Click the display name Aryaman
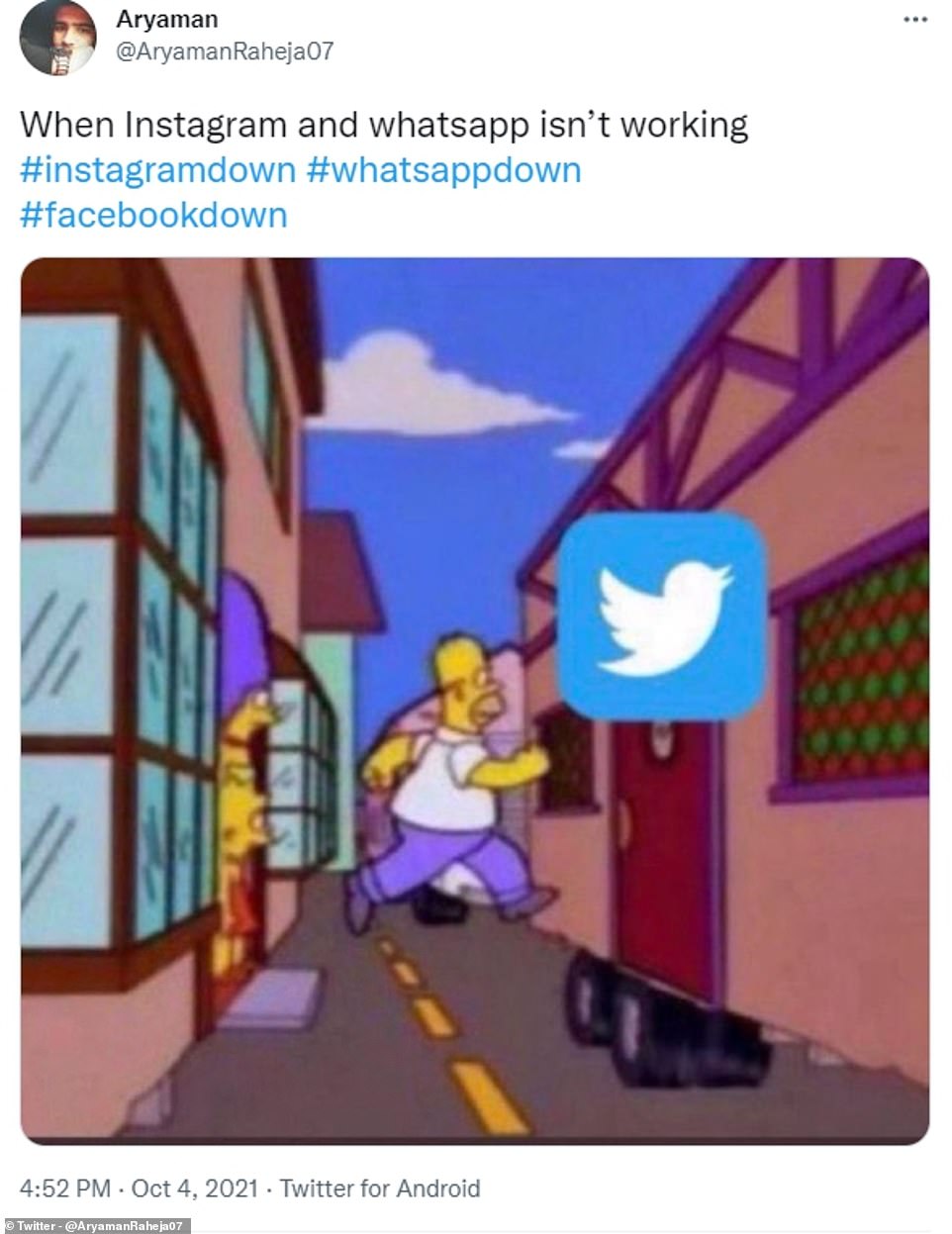 [167, 19]
